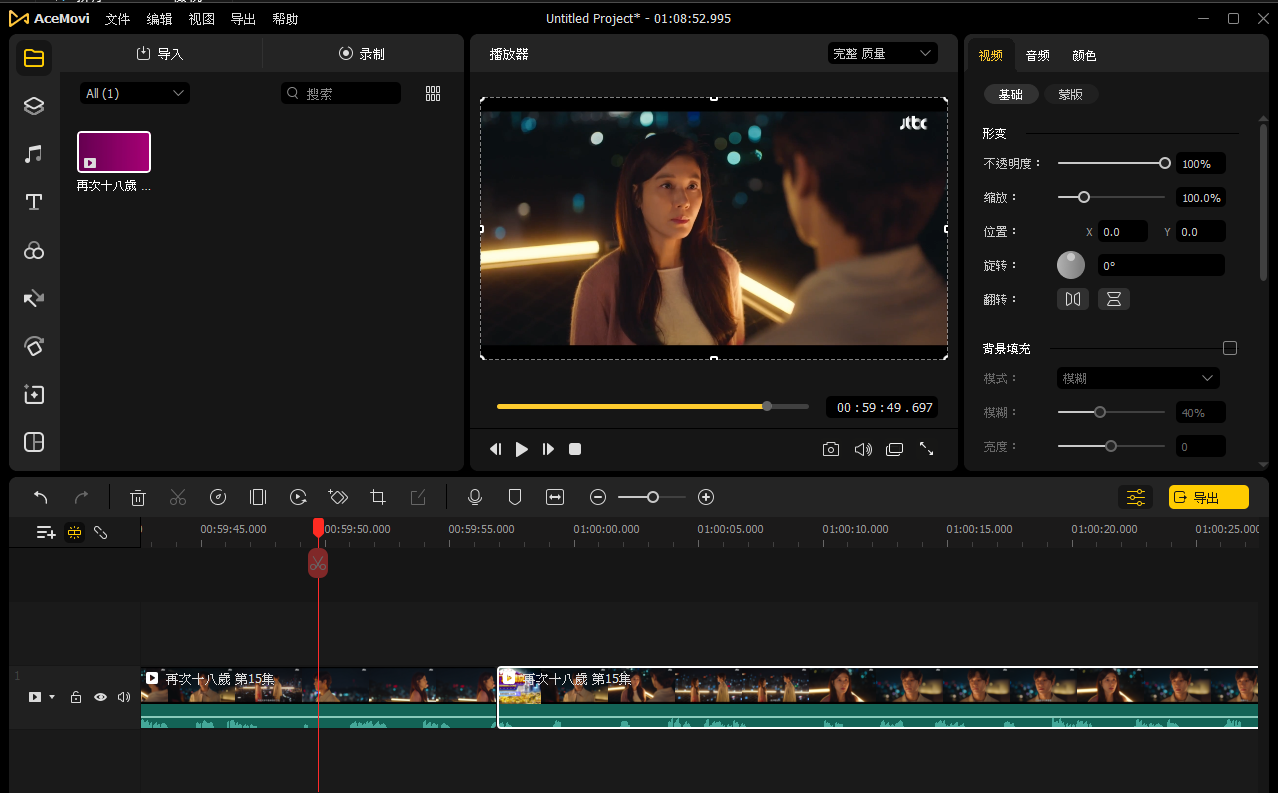Undo the last edit in the timeline toolbar
Viewport: 1278px width, 793px height.
41,497
